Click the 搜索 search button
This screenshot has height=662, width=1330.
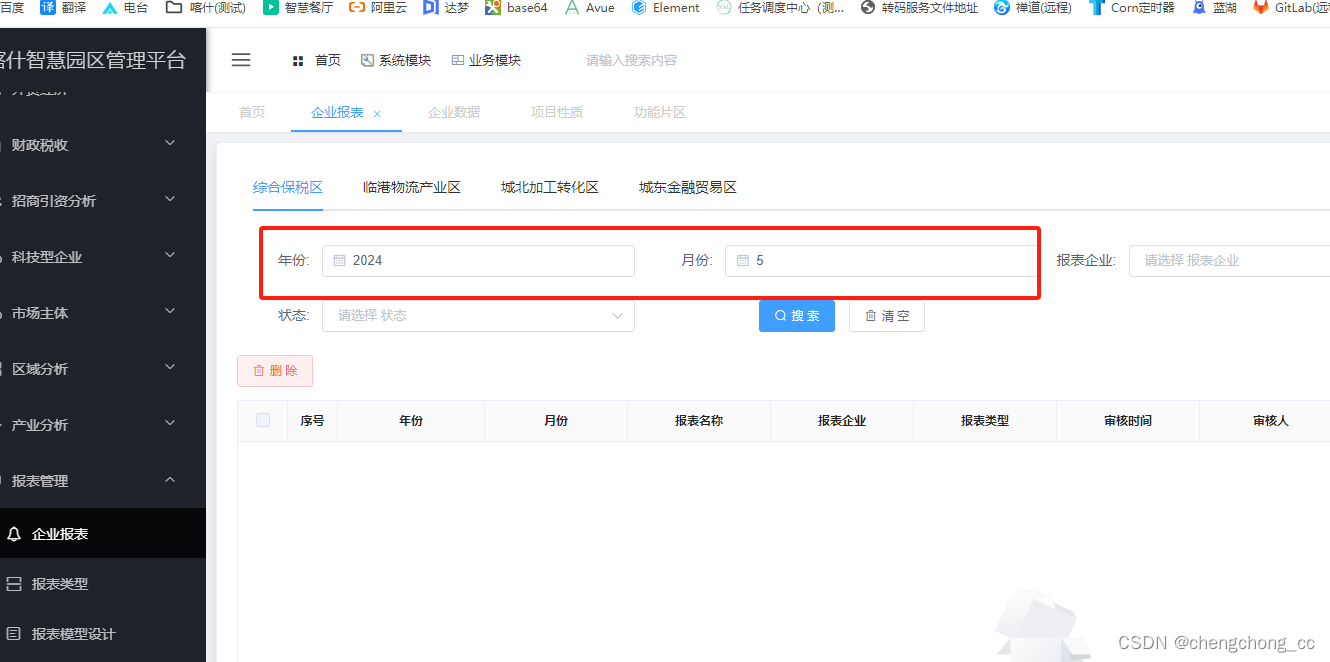797,315
